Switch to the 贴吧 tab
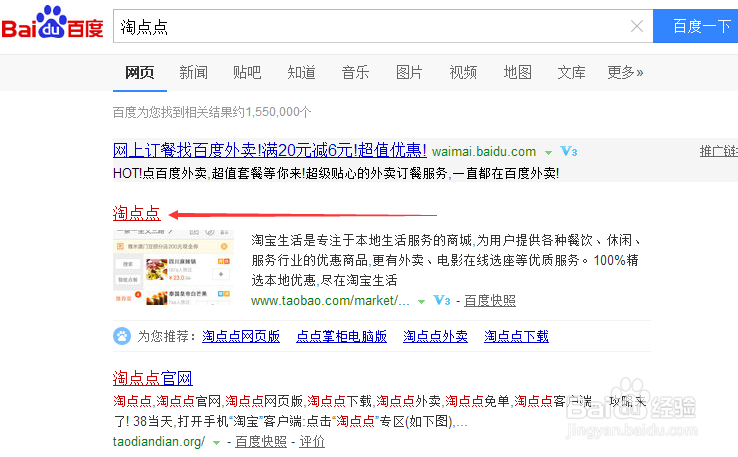Image resolution: width=738 pixels, height=457 pixels. [x=247, y=72]
